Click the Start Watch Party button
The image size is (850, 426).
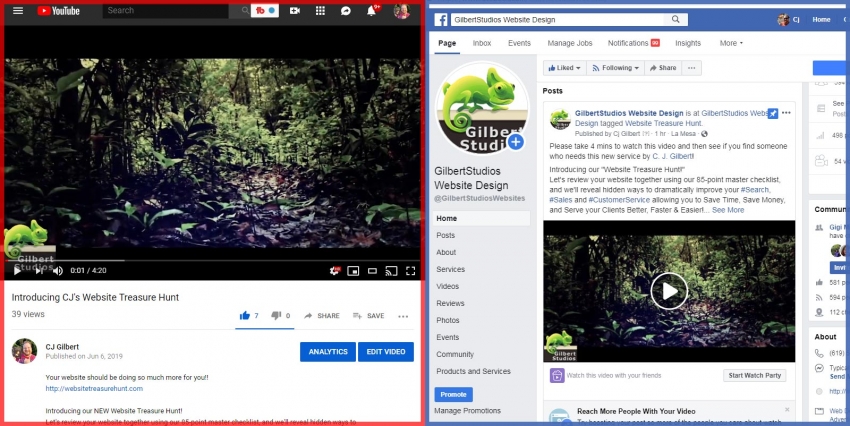click(x=754, y=376)
